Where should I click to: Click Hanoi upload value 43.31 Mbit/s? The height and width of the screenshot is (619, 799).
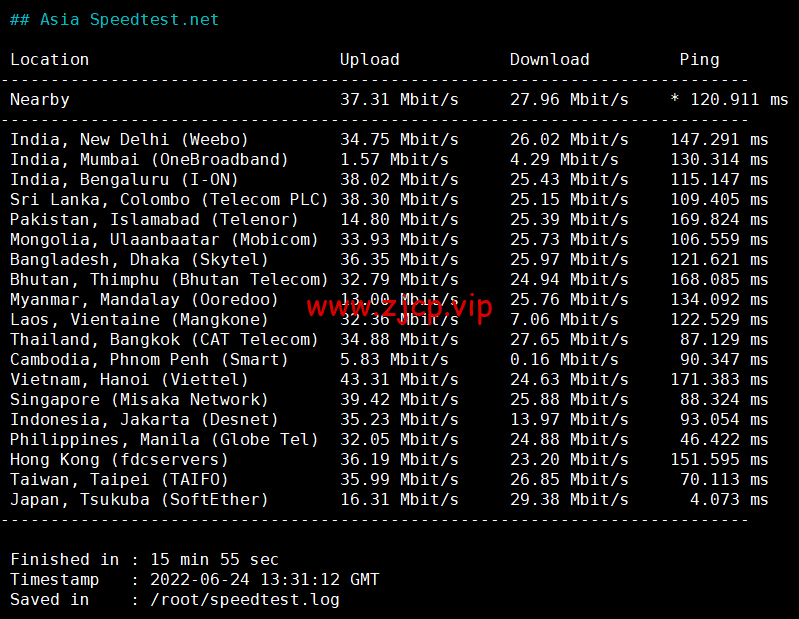point(399,380)
